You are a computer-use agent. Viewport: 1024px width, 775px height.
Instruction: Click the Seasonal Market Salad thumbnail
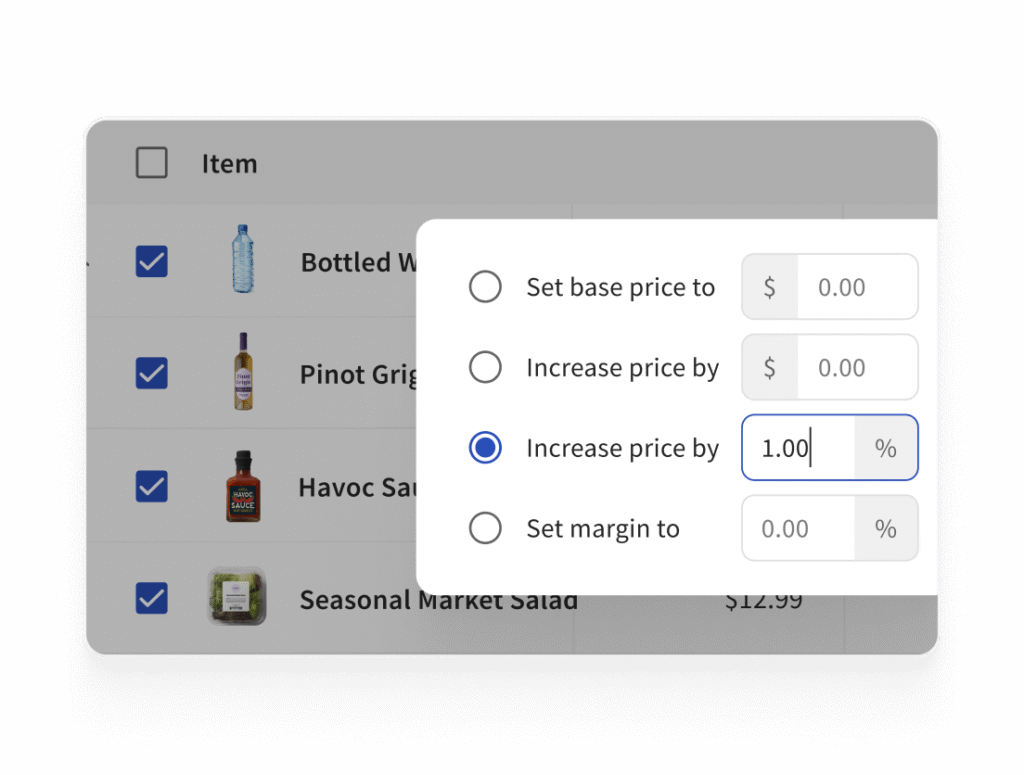coord(237,597)
